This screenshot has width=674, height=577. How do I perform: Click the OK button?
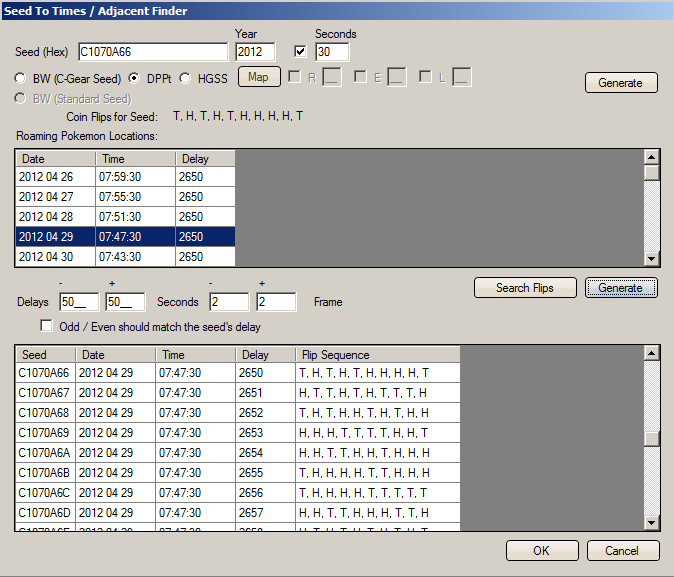(542, 551)
